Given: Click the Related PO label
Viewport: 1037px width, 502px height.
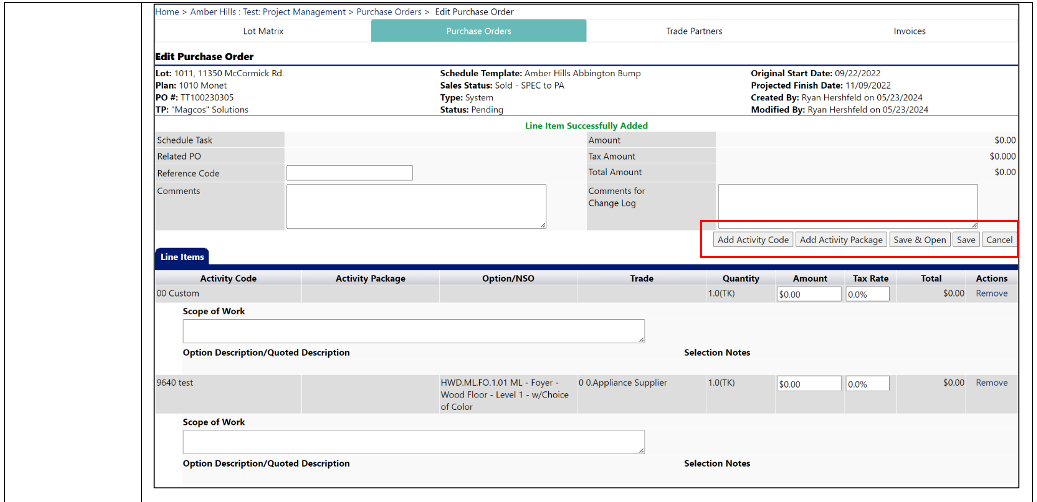Looking at the screenshot, I should pyautogui.click(x=179, y=157).
